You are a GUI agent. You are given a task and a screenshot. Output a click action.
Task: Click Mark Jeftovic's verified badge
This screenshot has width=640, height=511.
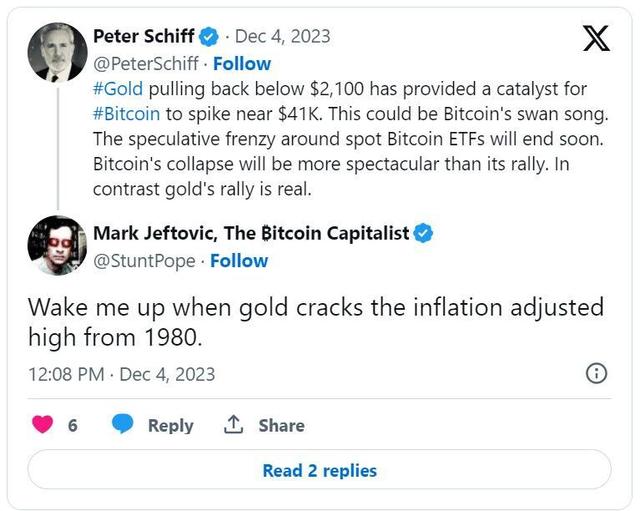coord(424,233)
